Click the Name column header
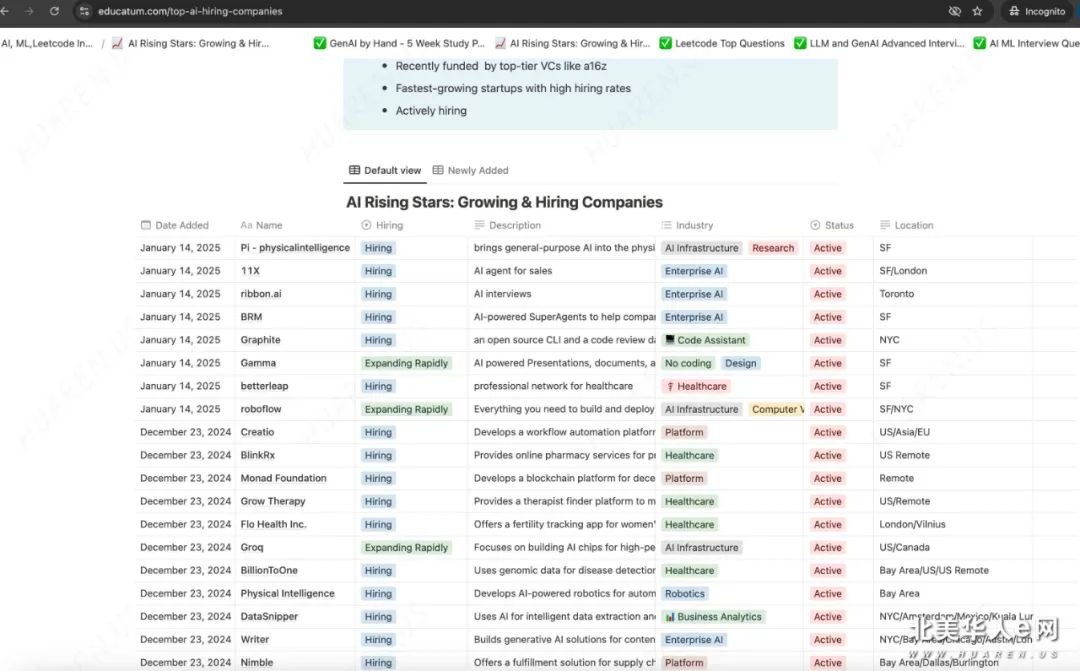 pyautogui.click(x=261, y=225)
